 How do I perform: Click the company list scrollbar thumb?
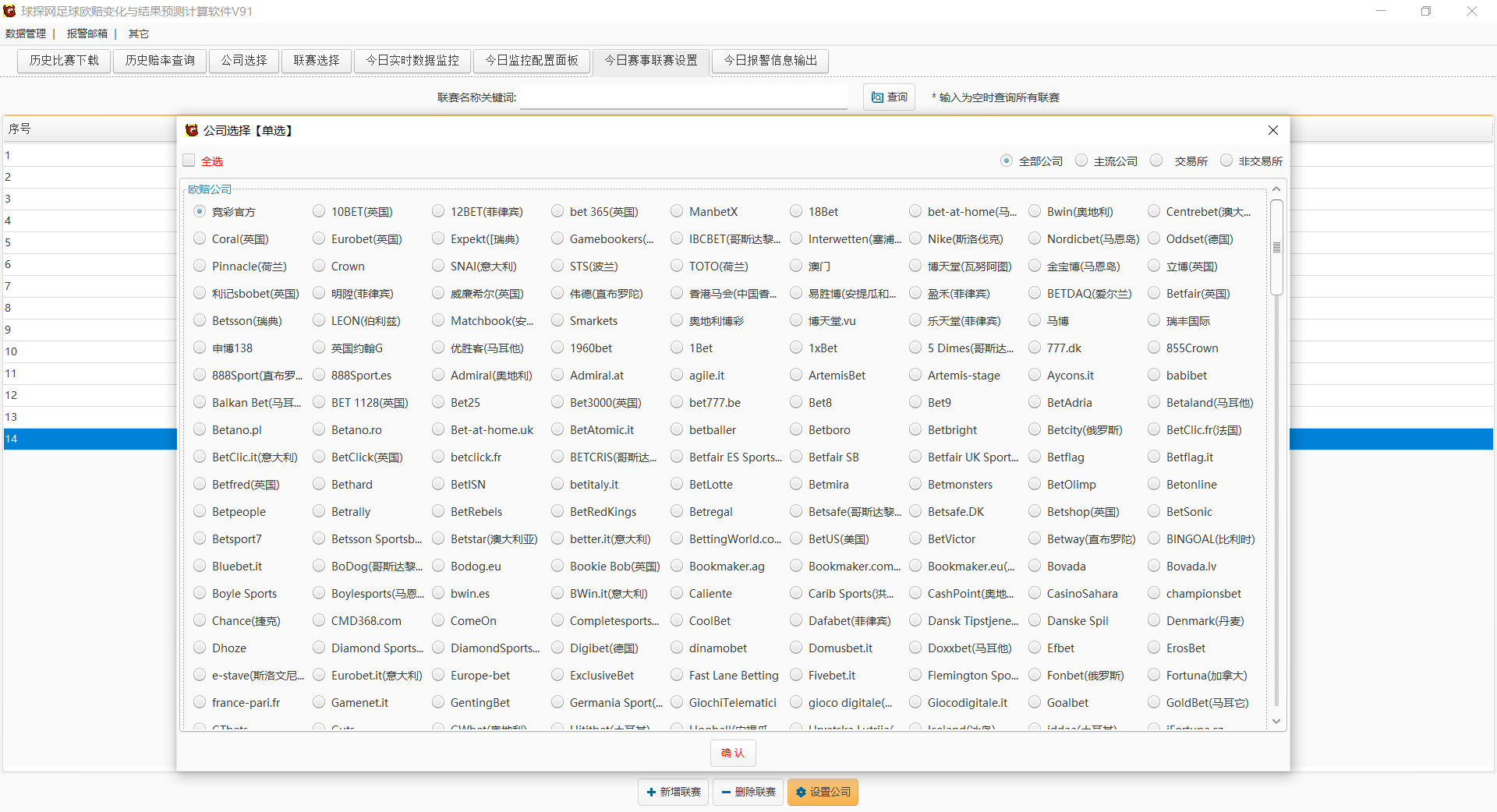pyautogui.click(x=1276, y=247)
